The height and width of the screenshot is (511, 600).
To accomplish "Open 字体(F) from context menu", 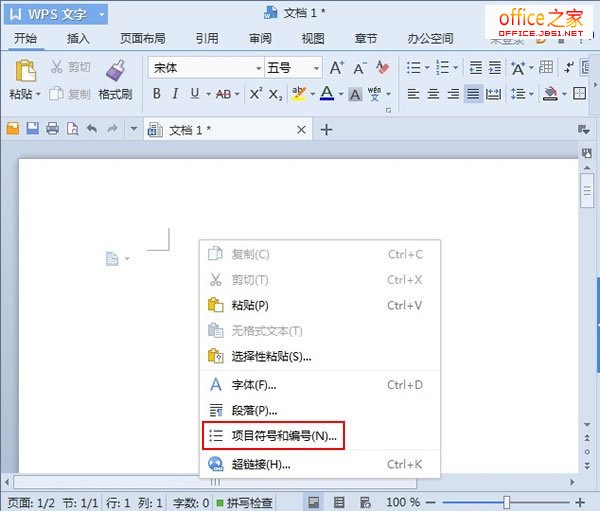I will [x=320, y=385].
